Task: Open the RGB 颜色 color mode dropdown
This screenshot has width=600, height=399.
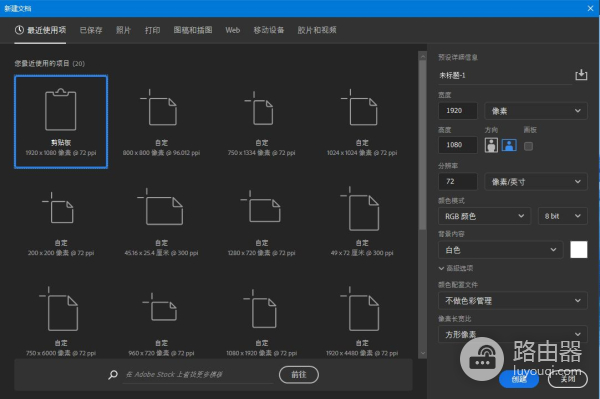Action: pos(484,216)
